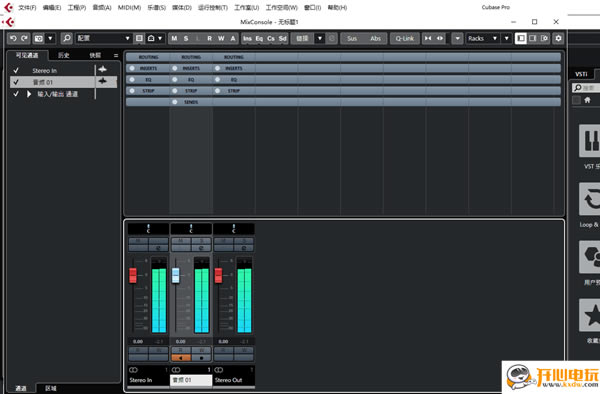Open the dropdown arrow after Racks
Image resolution: width=600 pixels, height=394 pixels.
507,38
